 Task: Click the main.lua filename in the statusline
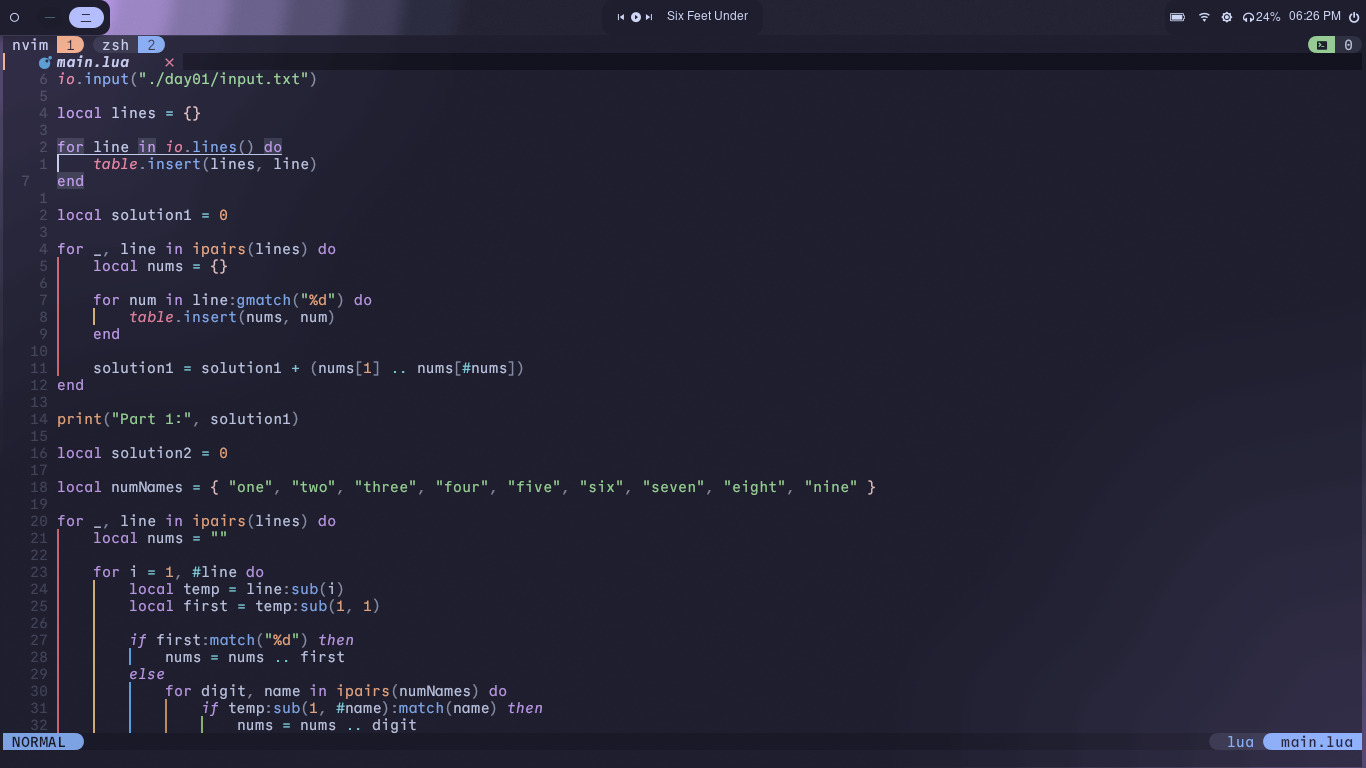point(1317,742)
